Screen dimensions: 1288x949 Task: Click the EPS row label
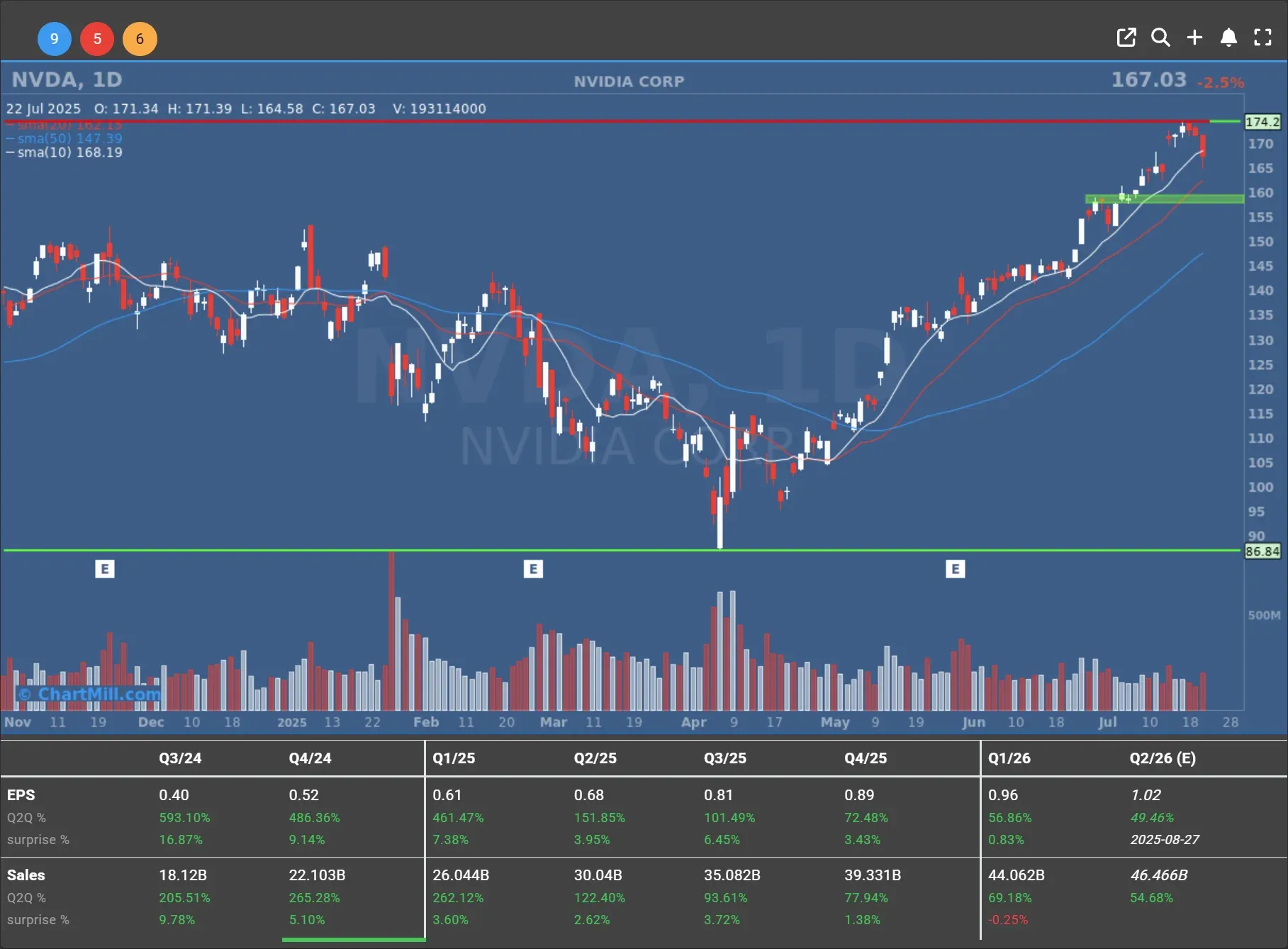coord(21,795)
